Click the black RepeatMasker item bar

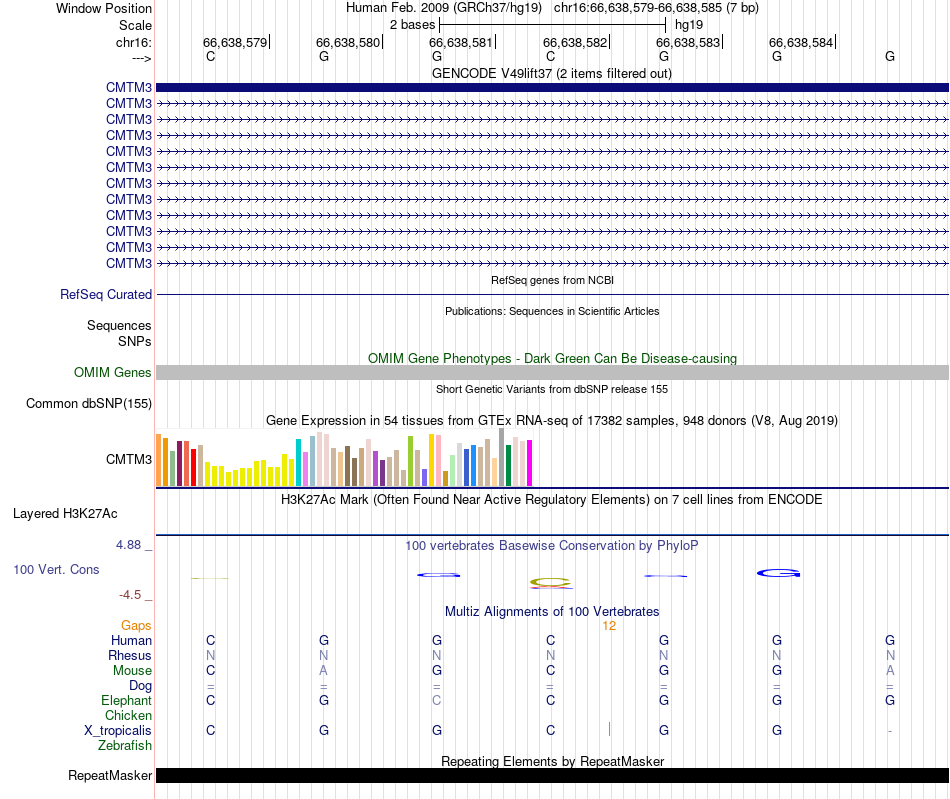tap(552, 775)
